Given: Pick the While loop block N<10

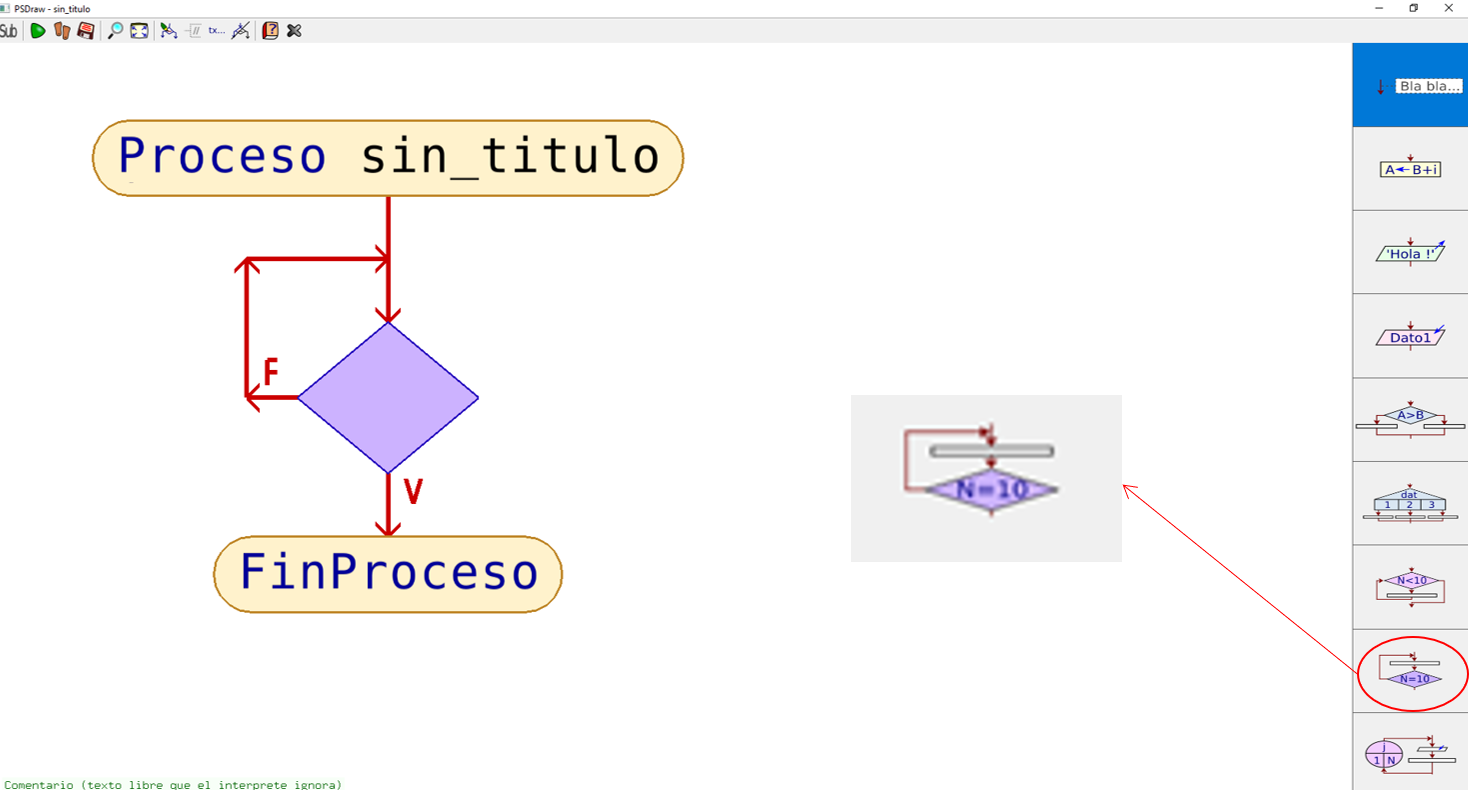Looking at the screenshot, I should click(1410, 587).
